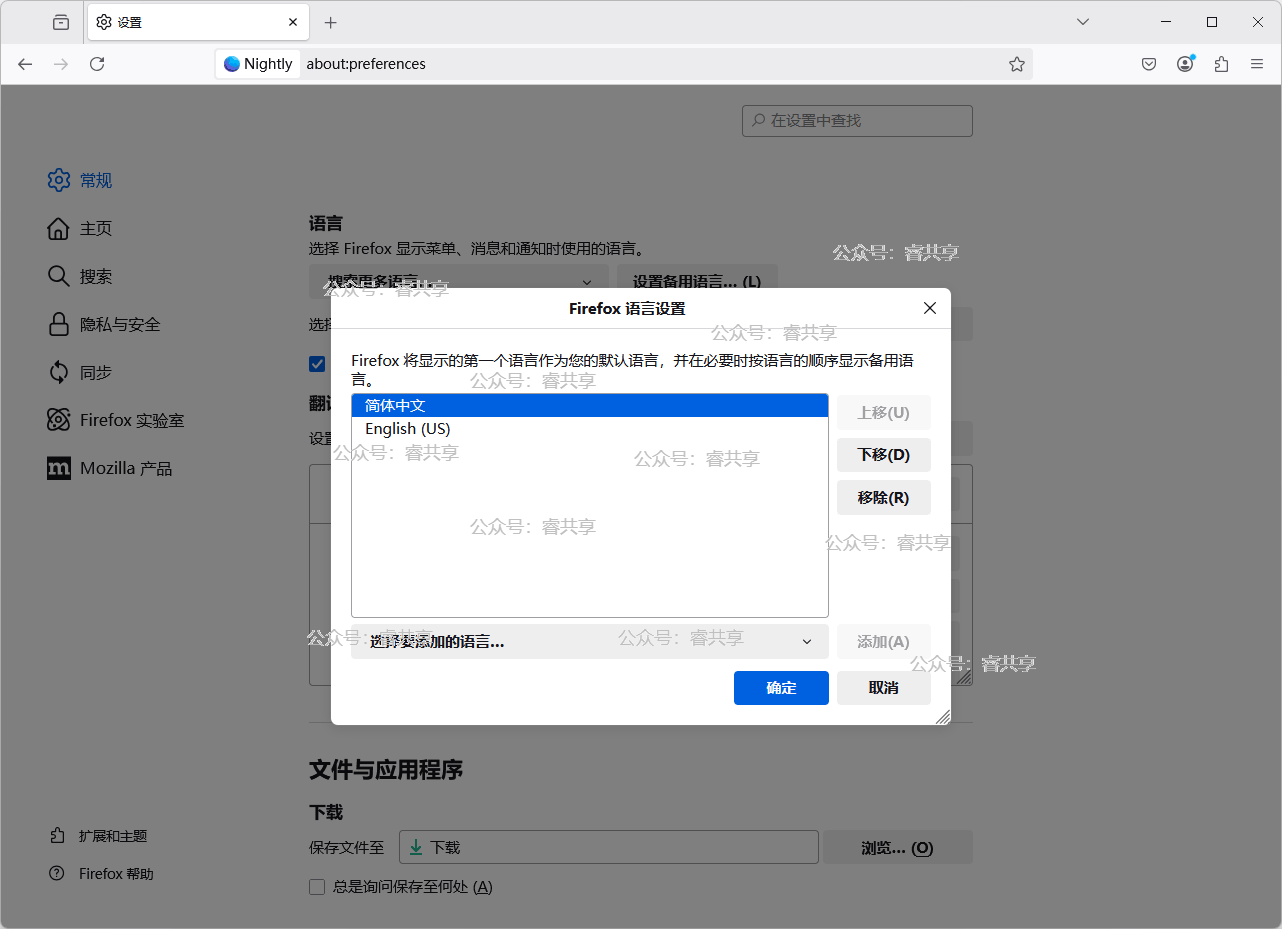Click the Nightly identity icon in address bar
This screenshot has width=1282, height=929.
(x=258, y=64)
